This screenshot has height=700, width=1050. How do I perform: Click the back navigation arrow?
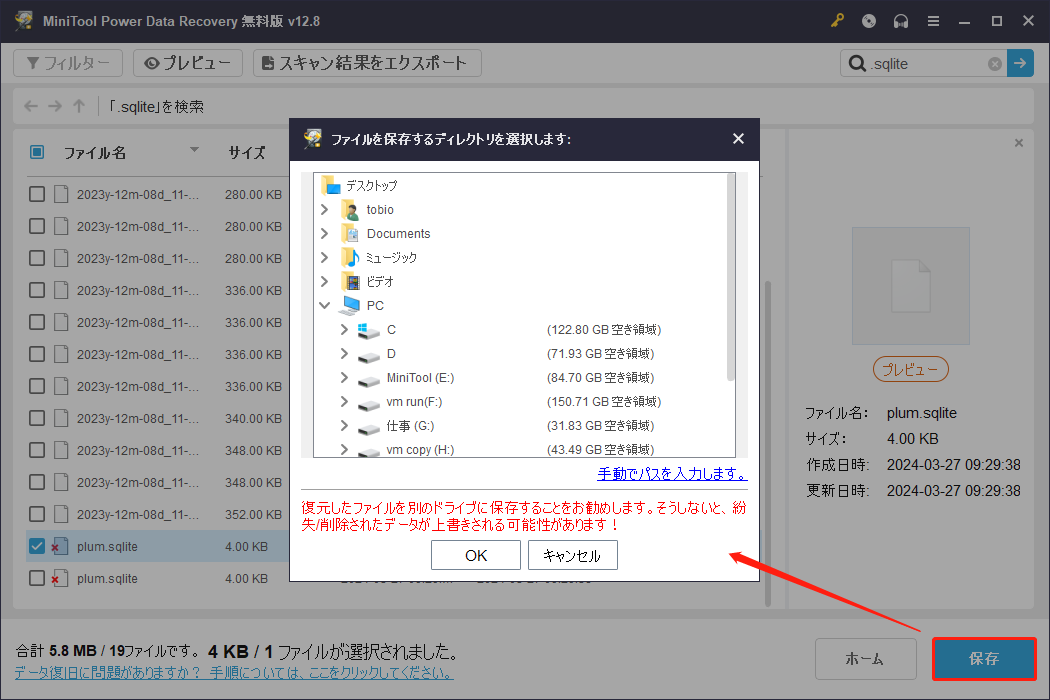[x=30, y=105]
